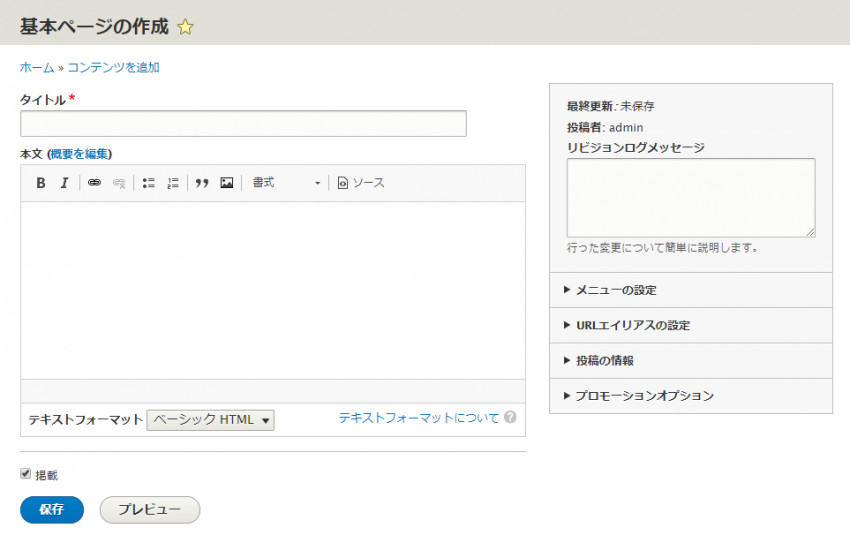Expand メニューの設定 section
850x543 pixels.
(x=691, y=290)
